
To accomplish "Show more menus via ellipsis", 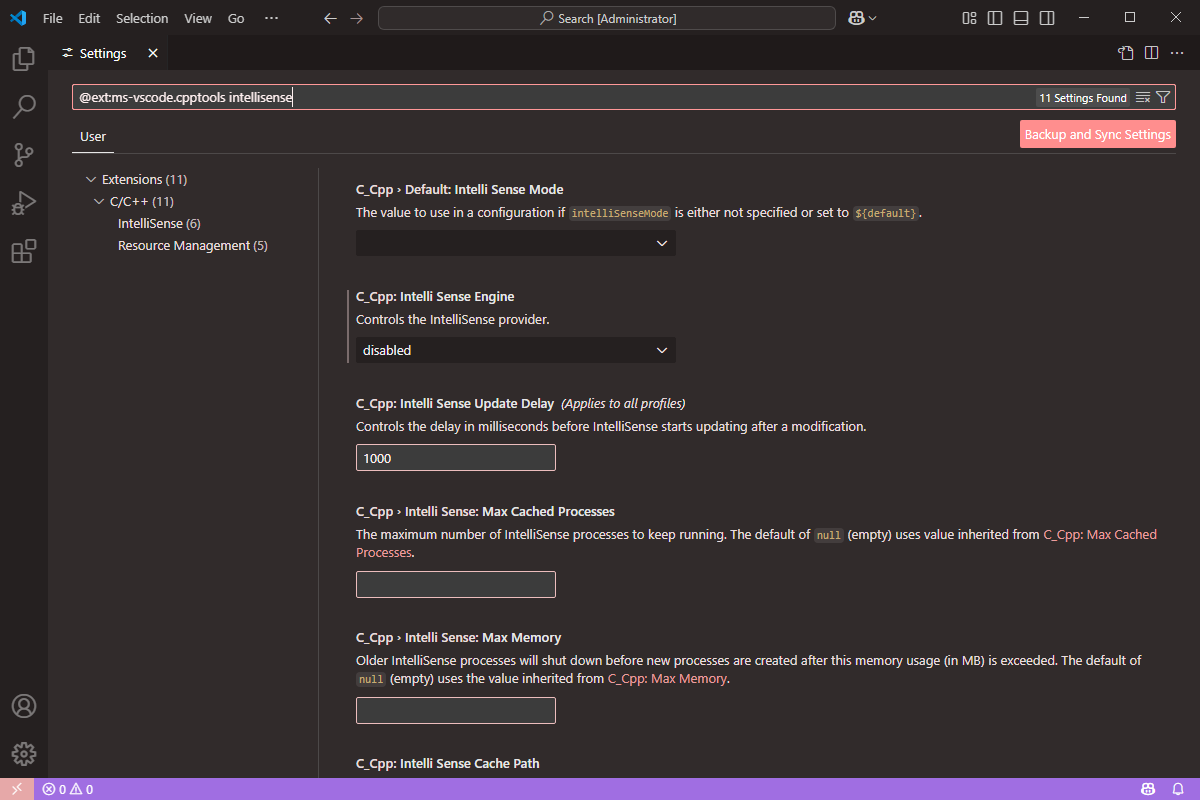I will (271, 18).
